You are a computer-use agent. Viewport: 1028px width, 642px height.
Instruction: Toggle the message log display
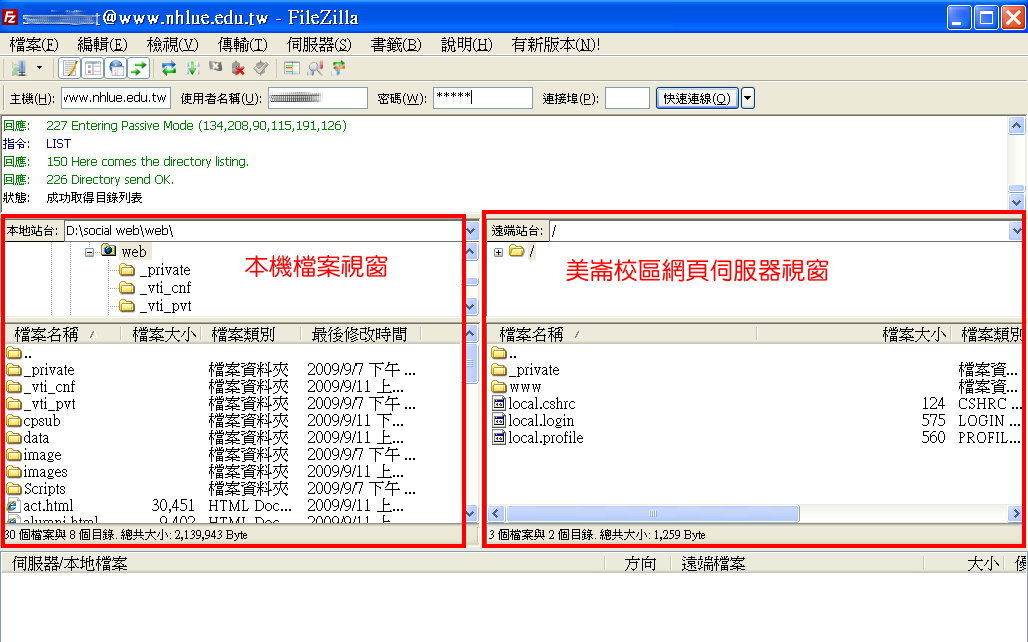click(70, 68)
